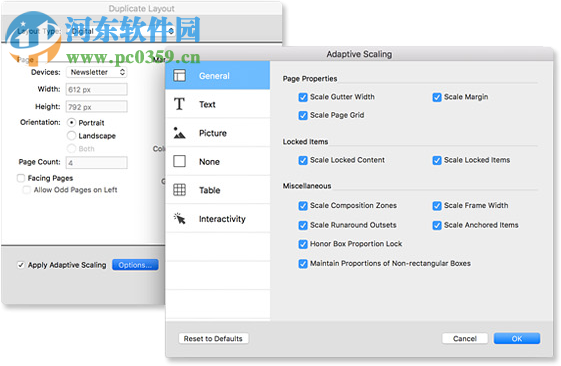Click the Duplicate Layout title text
This screenshot has height=366, width=561.
[x=142, y=8]
